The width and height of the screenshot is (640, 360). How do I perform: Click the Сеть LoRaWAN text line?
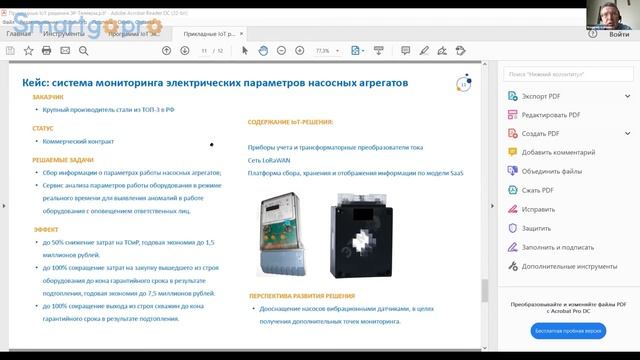[269, 160]
